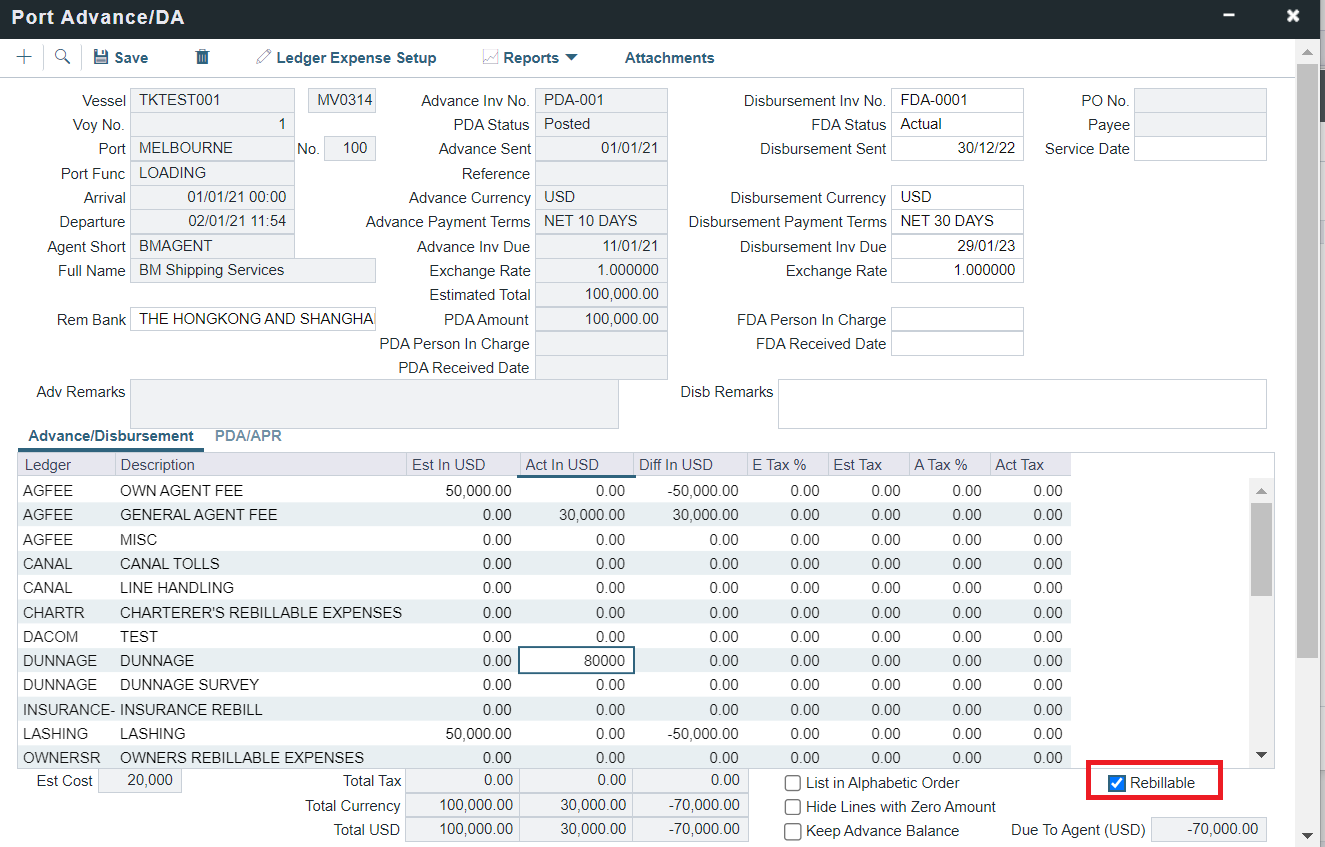Uncheck the Rebillable checkbox
The height and width of the screenshot is (847, 1325).
1117,783
